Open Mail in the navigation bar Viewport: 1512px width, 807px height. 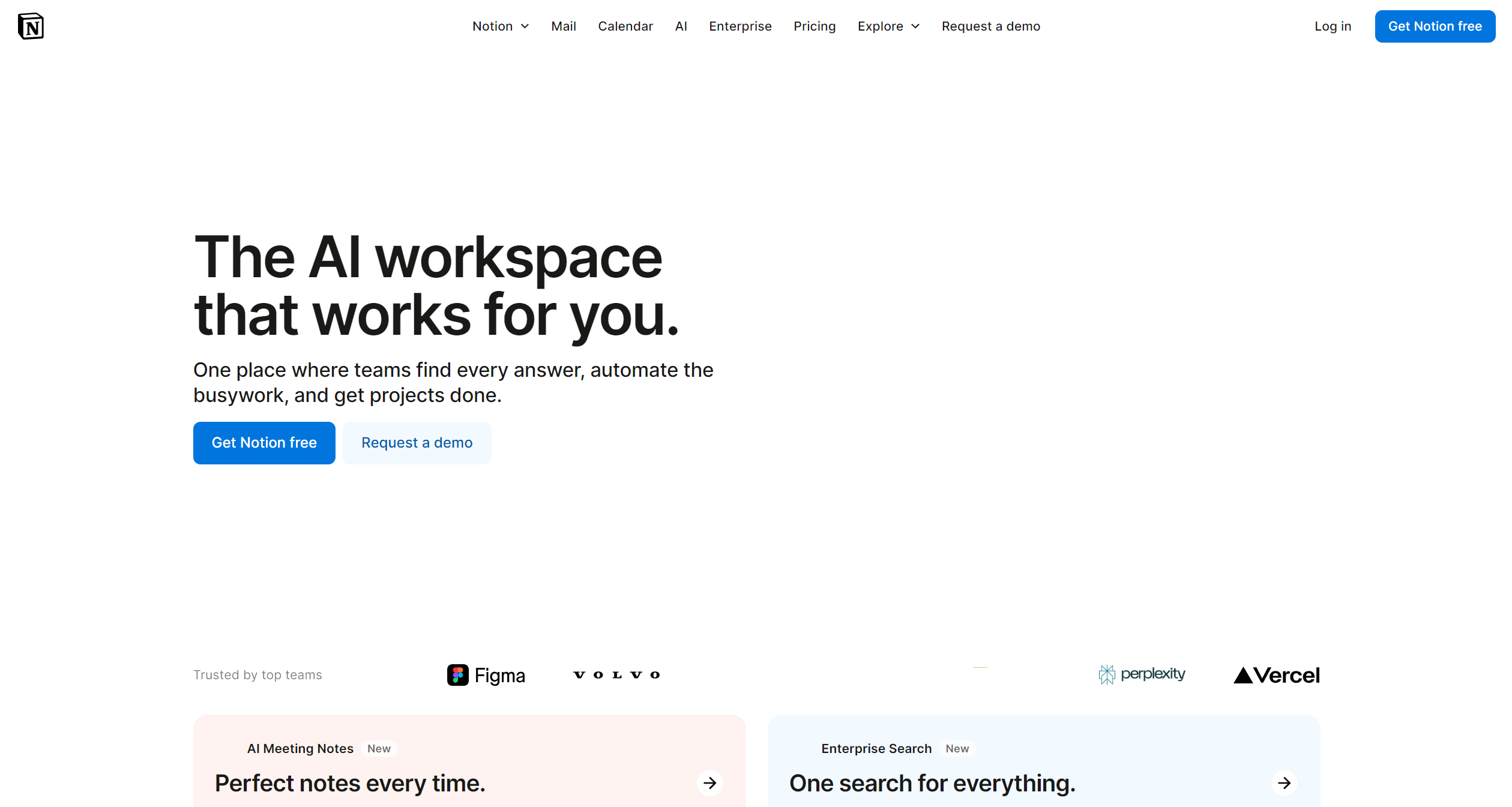564,26
